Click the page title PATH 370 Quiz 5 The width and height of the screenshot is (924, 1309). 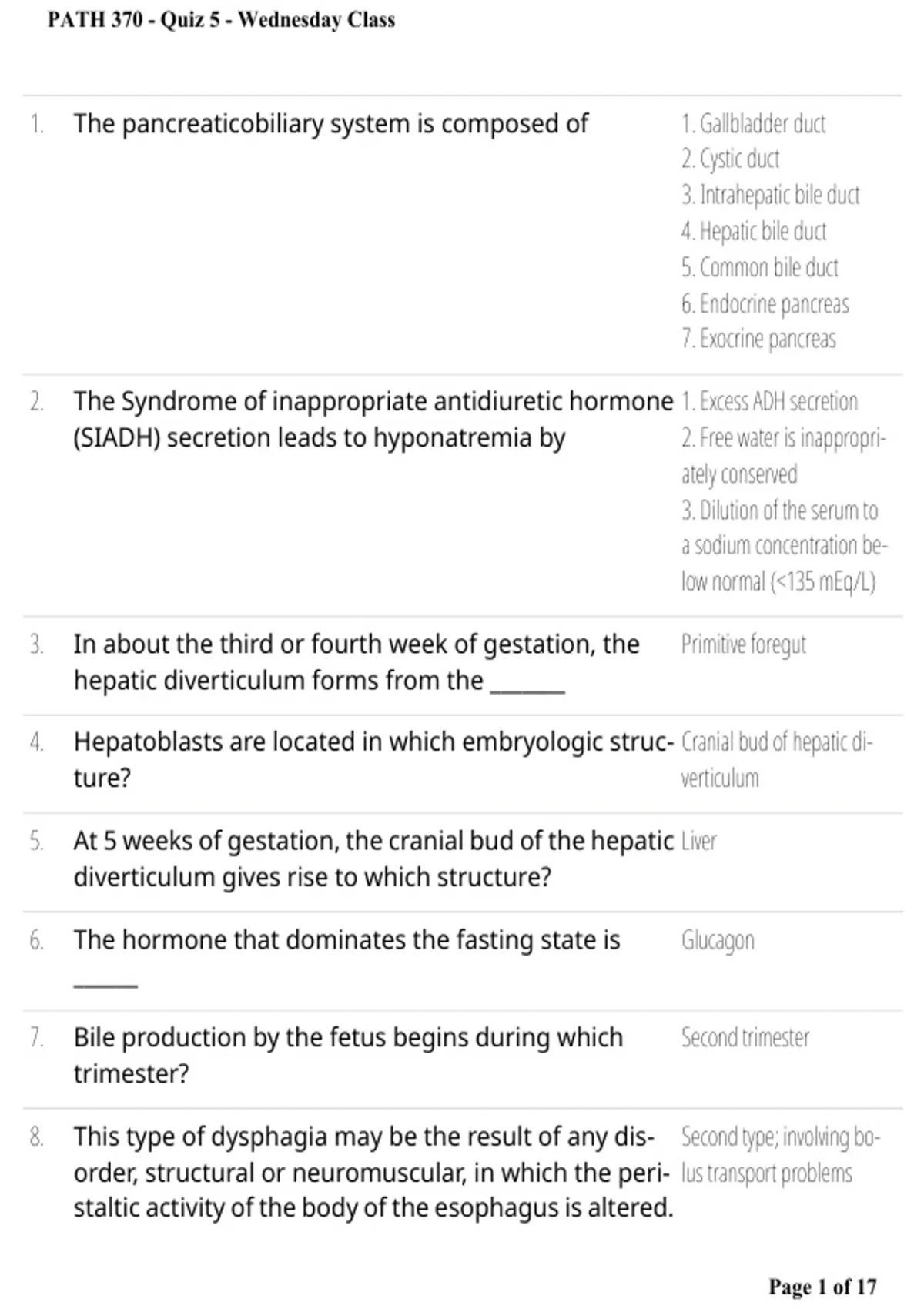(x=221, y=19)
